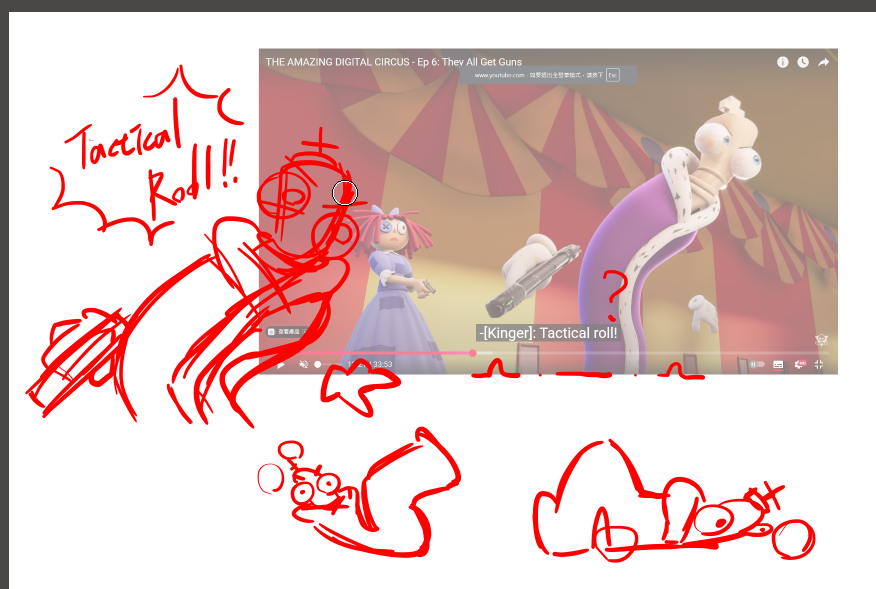
Task: Click the Share arrow icon
Action: coord(824,62)
